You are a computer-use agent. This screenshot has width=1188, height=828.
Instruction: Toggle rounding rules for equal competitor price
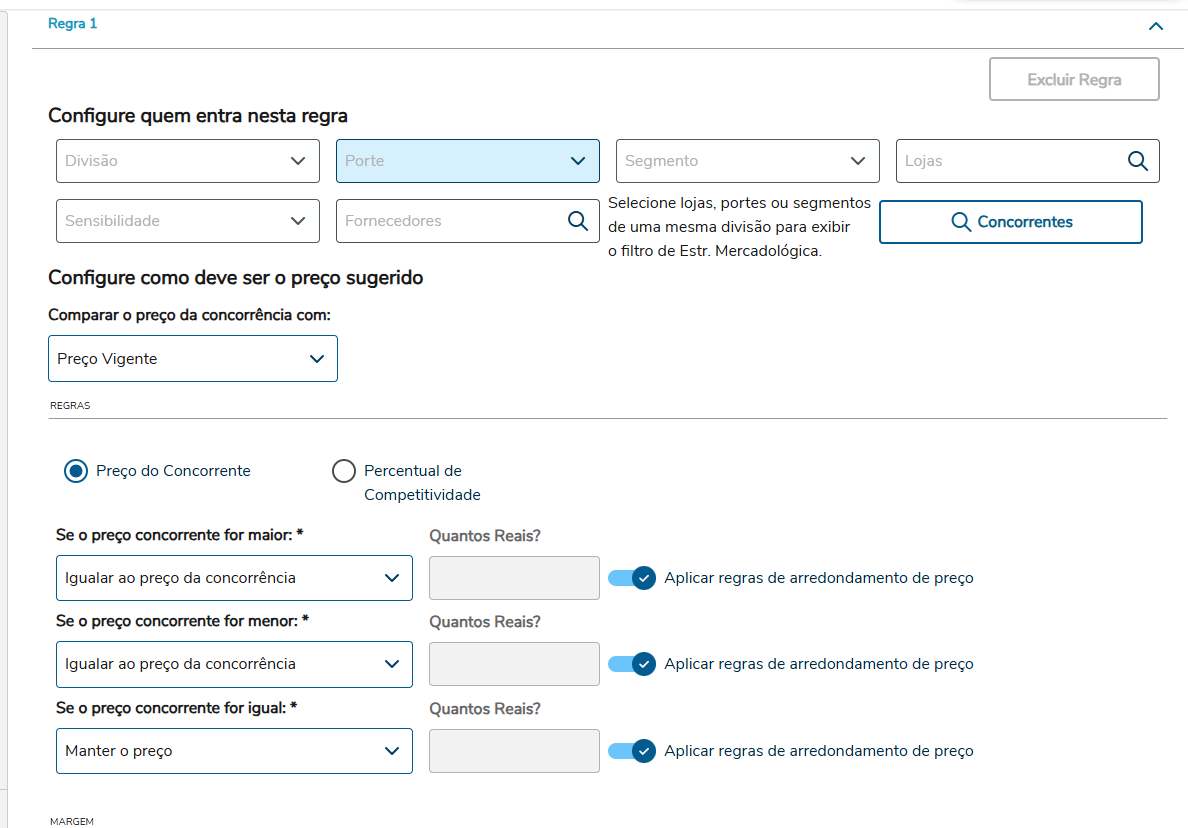[x=632, y=751]
